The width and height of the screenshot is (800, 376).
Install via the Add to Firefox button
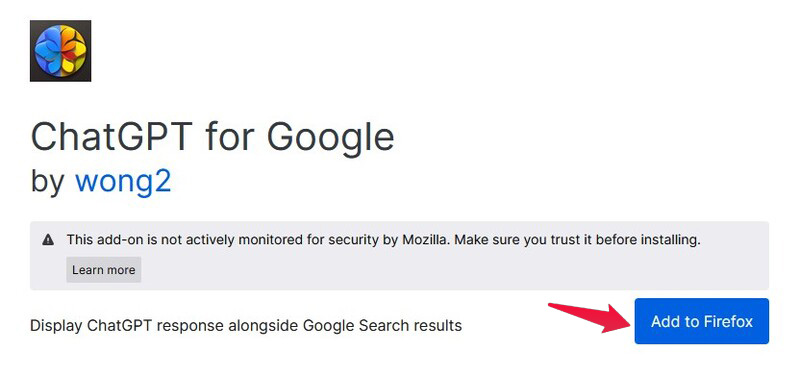pos(702,321)
